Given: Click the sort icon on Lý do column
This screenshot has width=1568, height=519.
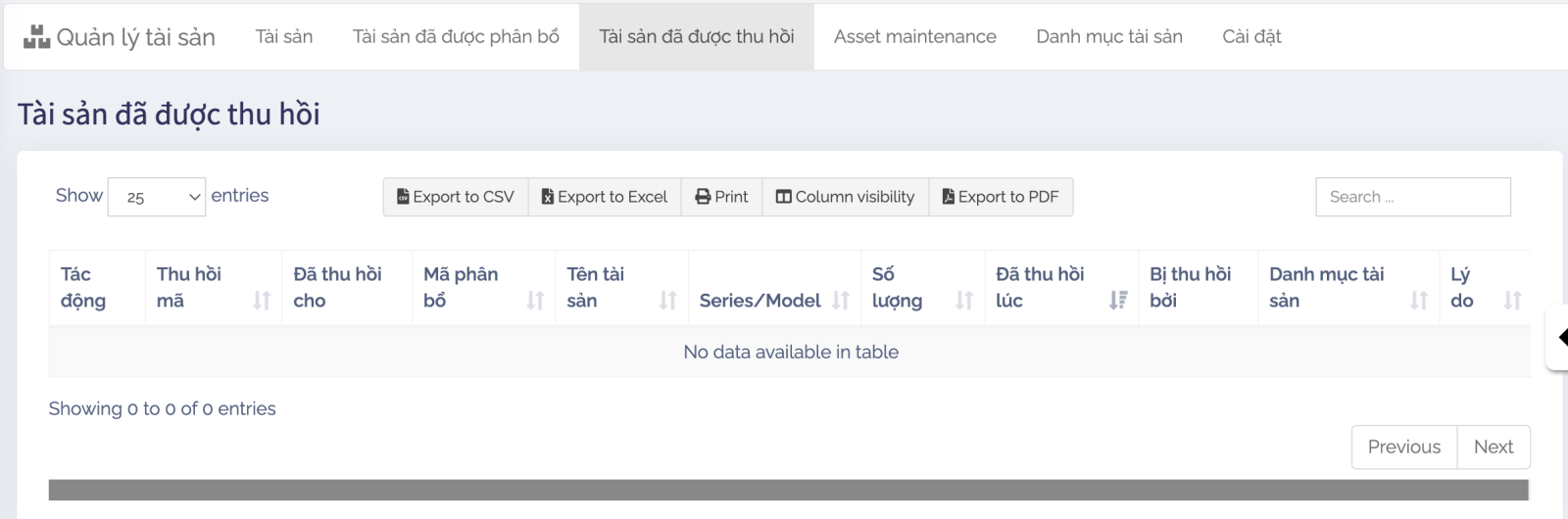Looking at the screenshot, I should coord(1512,301).
